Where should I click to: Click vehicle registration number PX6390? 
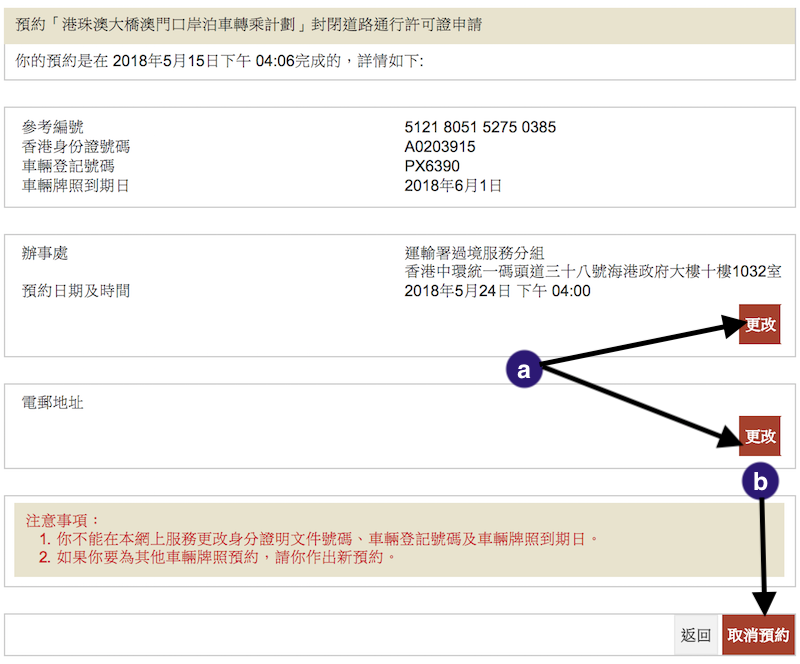pos(432,166)
